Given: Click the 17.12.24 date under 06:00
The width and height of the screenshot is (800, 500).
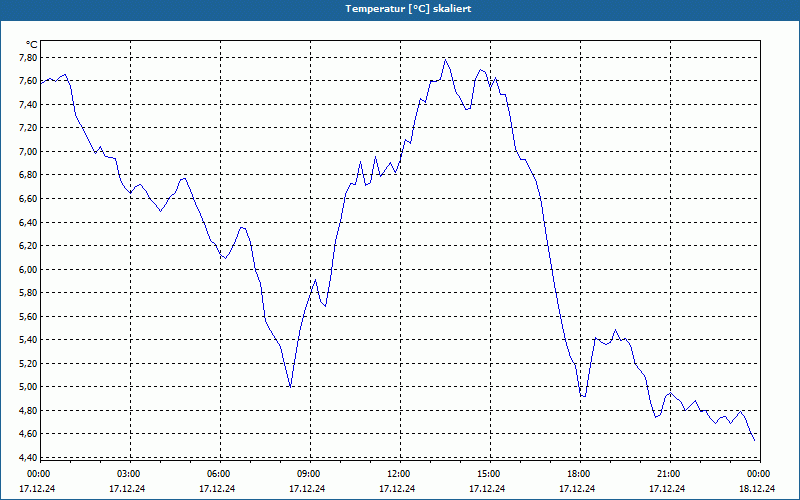Looking at the screenshot, I should [217, 488].
